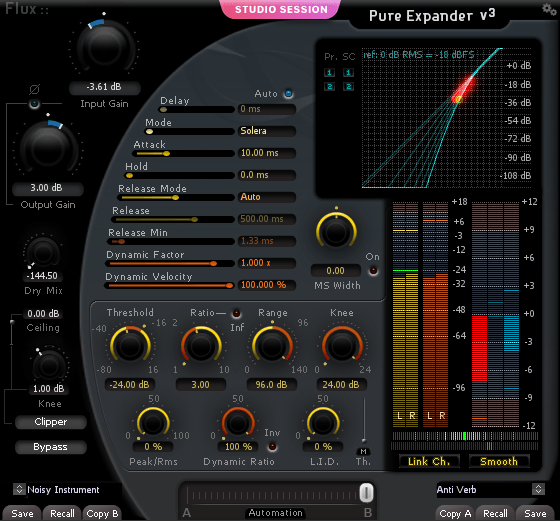
Task: Toggle the phase invert LED button
Action: [34, 104]
